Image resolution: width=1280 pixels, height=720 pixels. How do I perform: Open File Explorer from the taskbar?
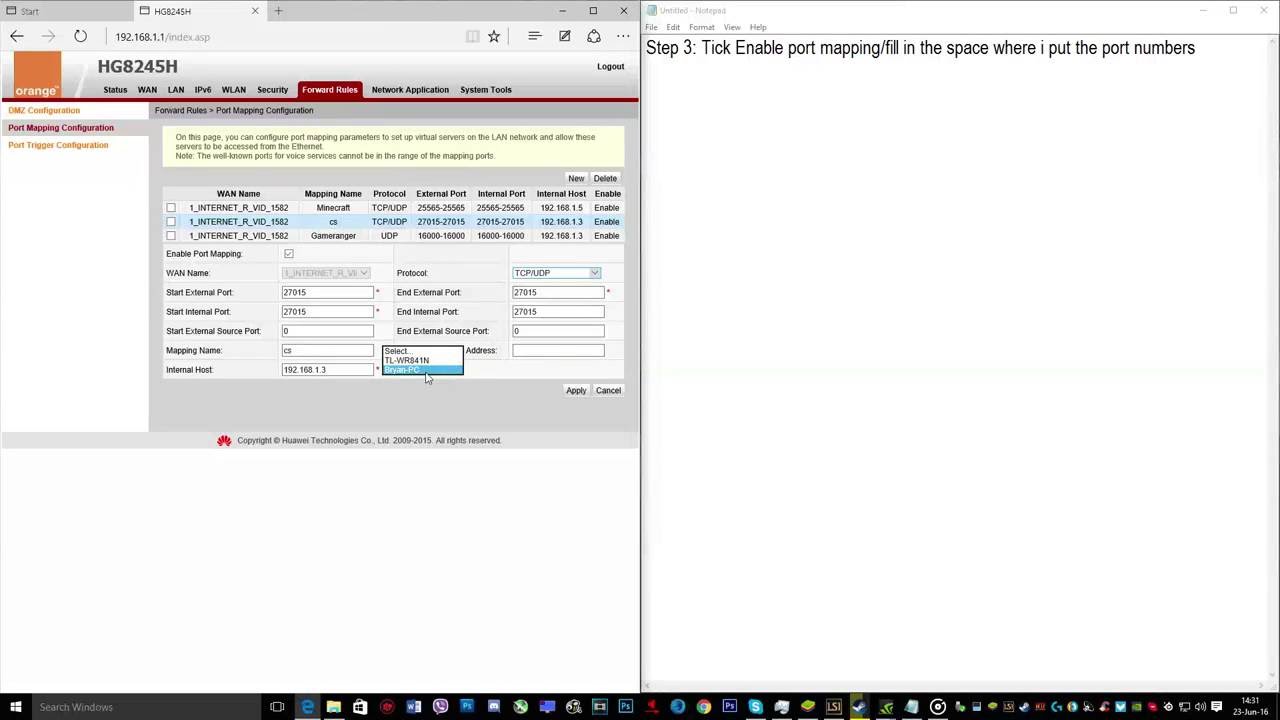pos(334,707)
